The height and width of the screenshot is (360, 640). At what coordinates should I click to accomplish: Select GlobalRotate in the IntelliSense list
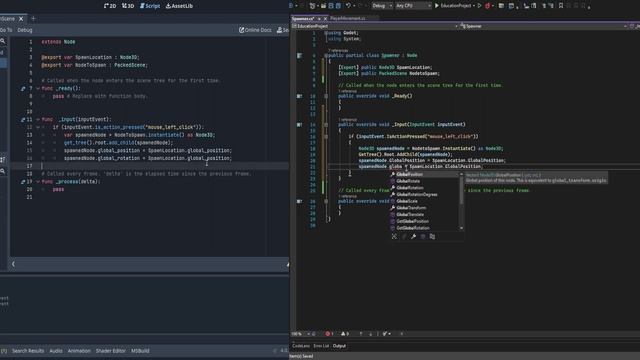(424, 181)
